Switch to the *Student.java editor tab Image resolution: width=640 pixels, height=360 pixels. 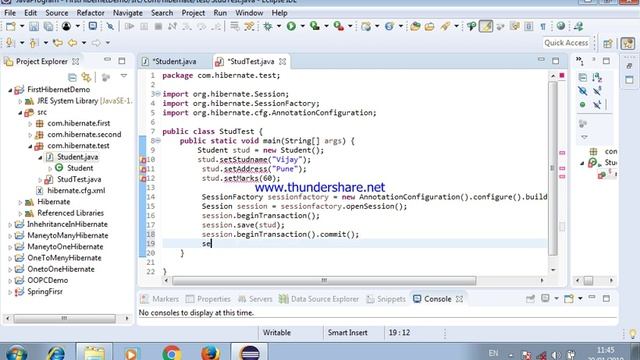[x=174, y=62]
